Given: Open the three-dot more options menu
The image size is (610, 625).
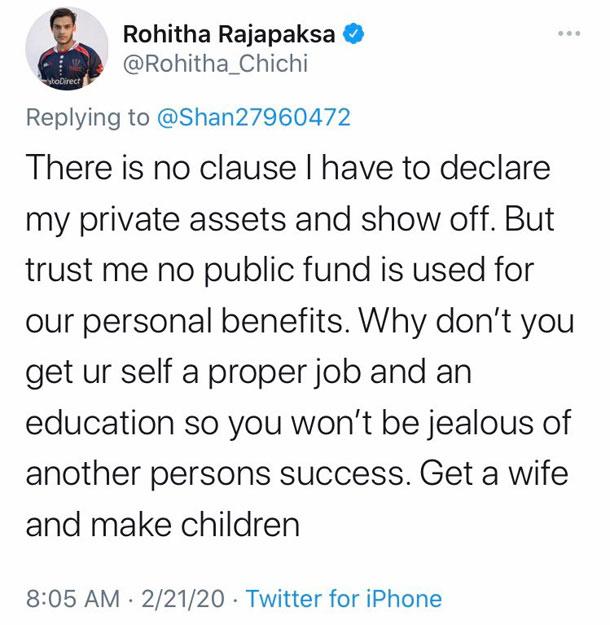Looking at the screenshot, I should pyautogui.click(x=569, y=34).
